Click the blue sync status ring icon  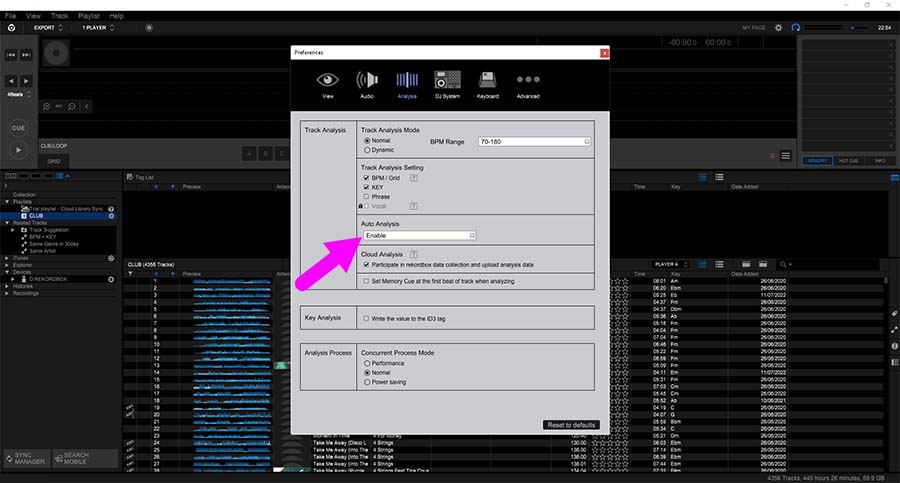pyautogui.click(x=796, y=28)
